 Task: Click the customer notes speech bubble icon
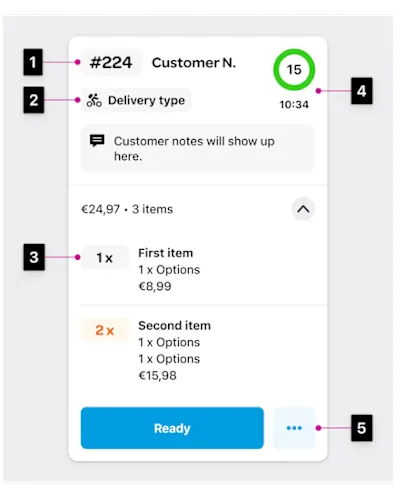(x=97, y=141)
